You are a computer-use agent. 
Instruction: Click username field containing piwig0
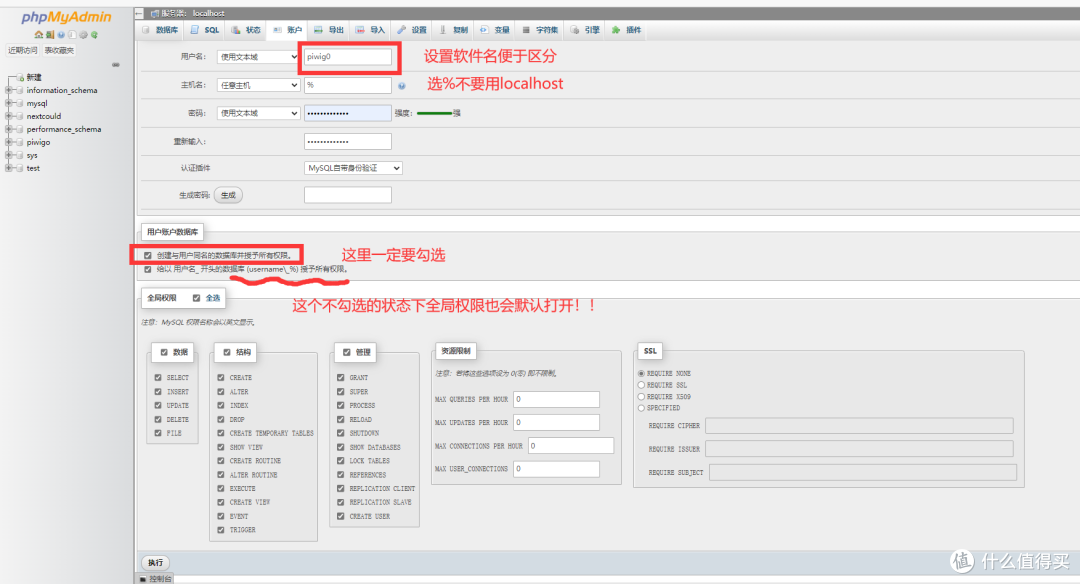tap(348, 57)
